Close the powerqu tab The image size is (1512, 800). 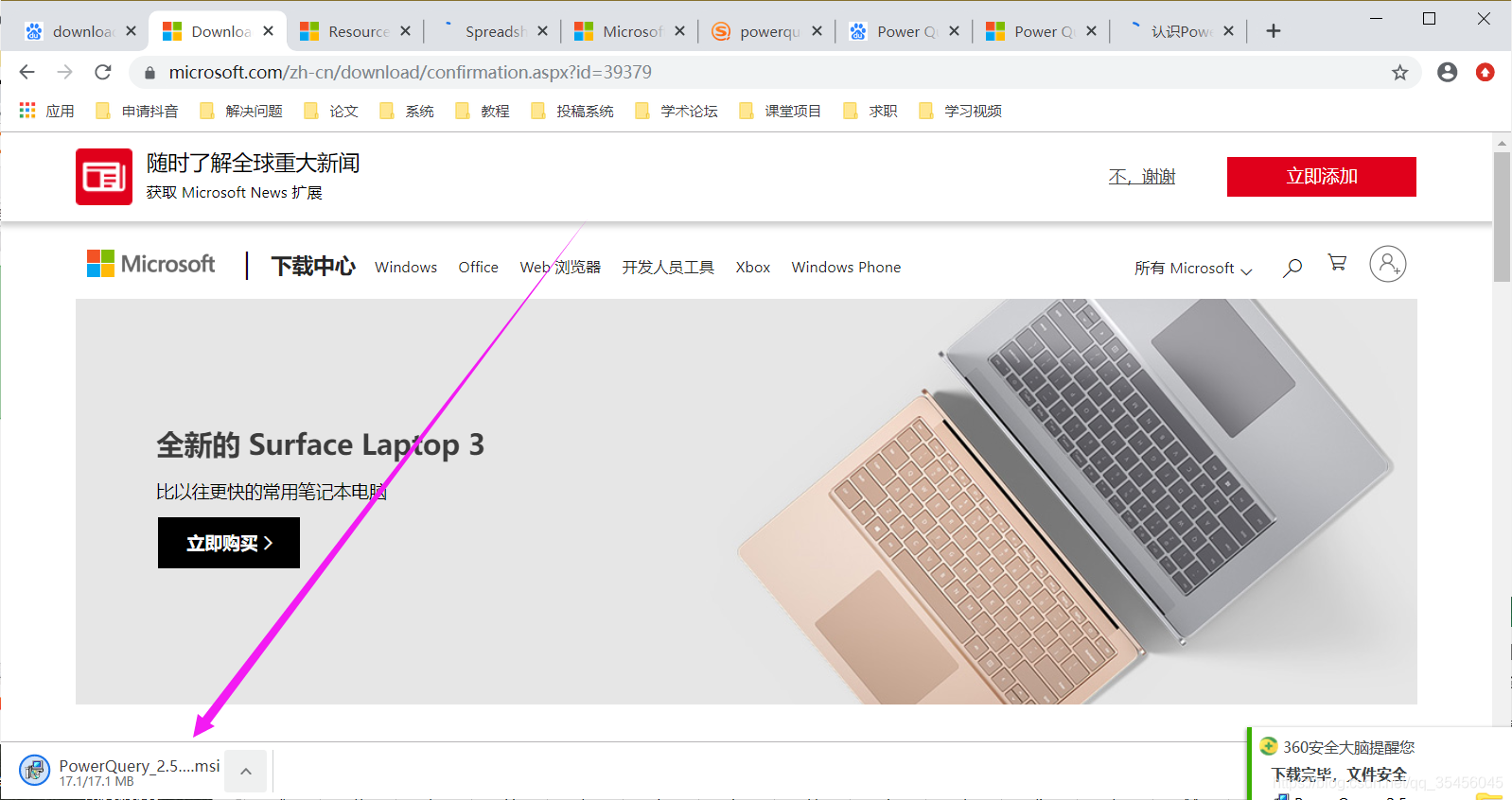(817, 31)
